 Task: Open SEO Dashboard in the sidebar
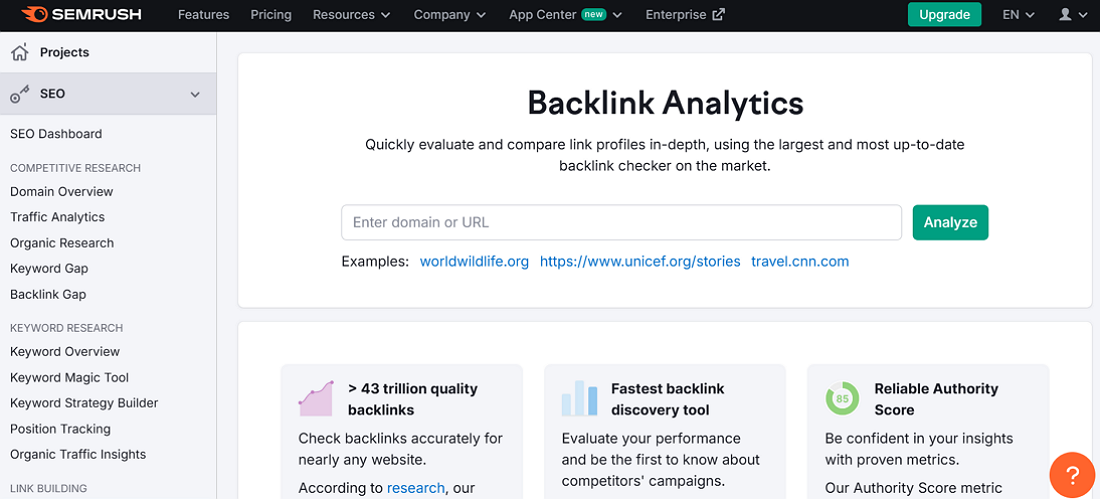coord(56,134)
